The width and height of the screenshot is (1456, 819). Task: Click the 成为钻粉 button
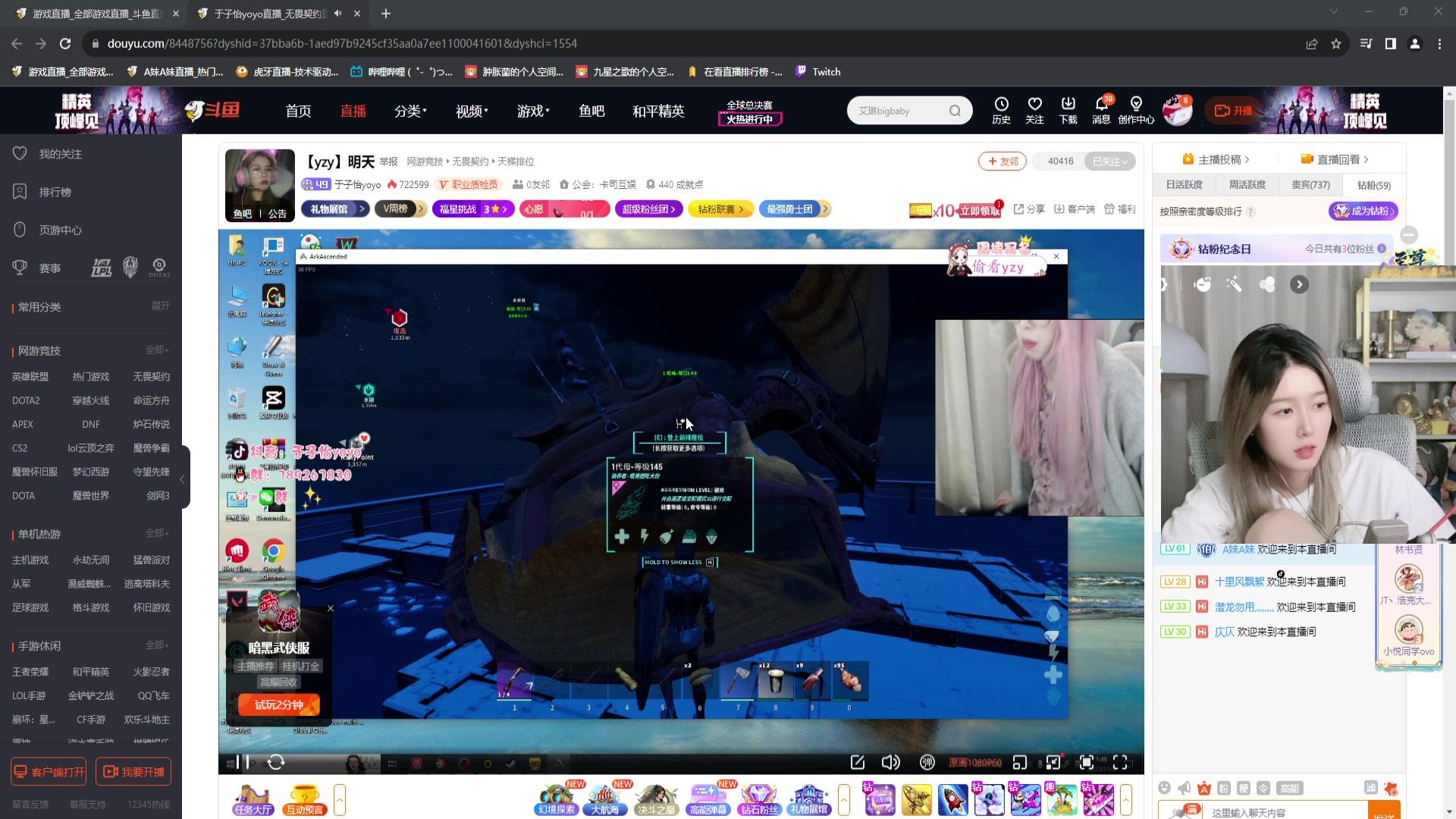(x=1363, y=212)
